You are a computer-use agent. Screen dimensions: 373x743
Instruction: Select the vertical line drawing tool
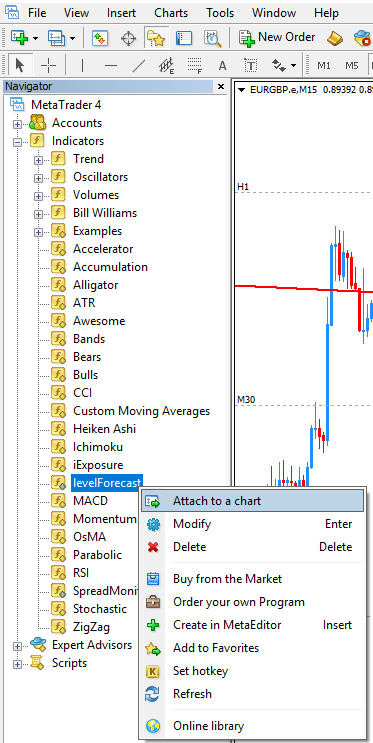tap(82, 65)
